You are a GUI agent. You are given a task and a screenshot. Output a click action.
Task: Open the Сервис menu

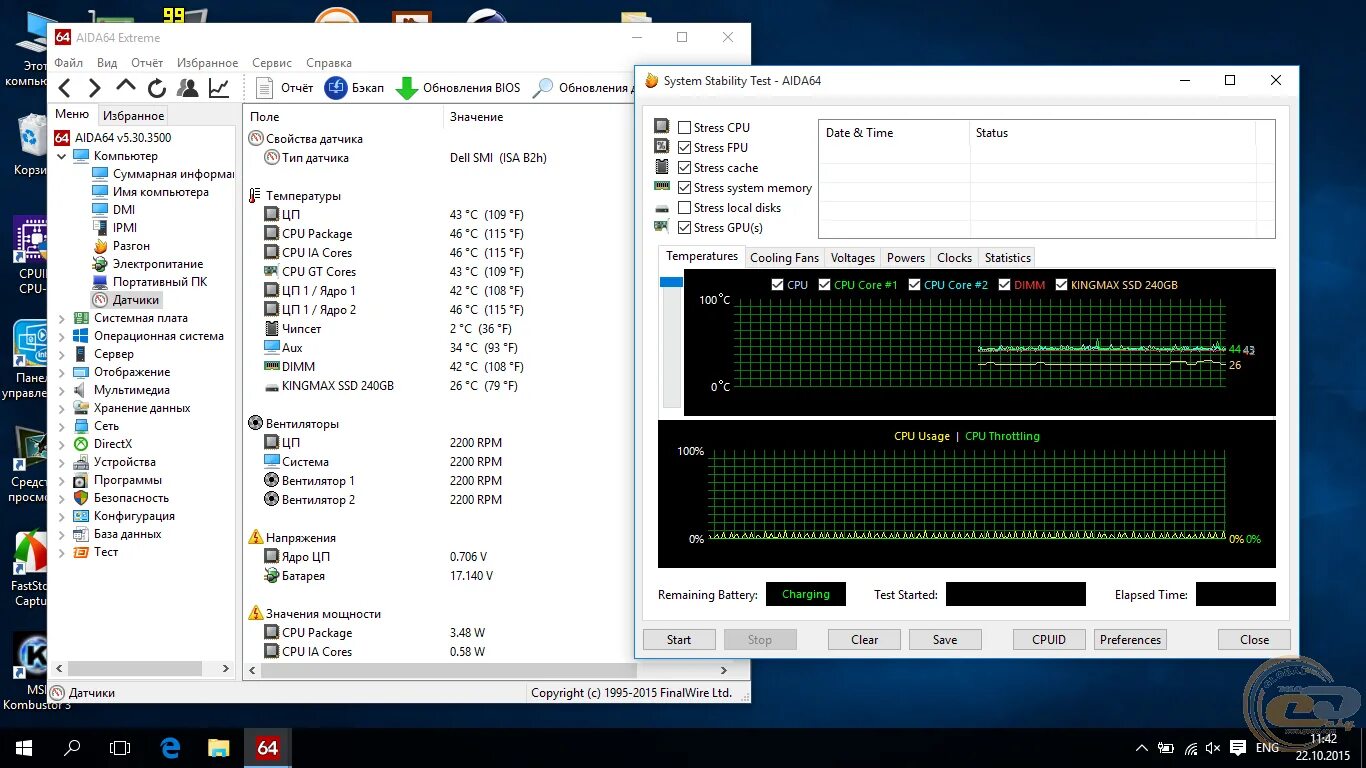[x=272, y=63]
